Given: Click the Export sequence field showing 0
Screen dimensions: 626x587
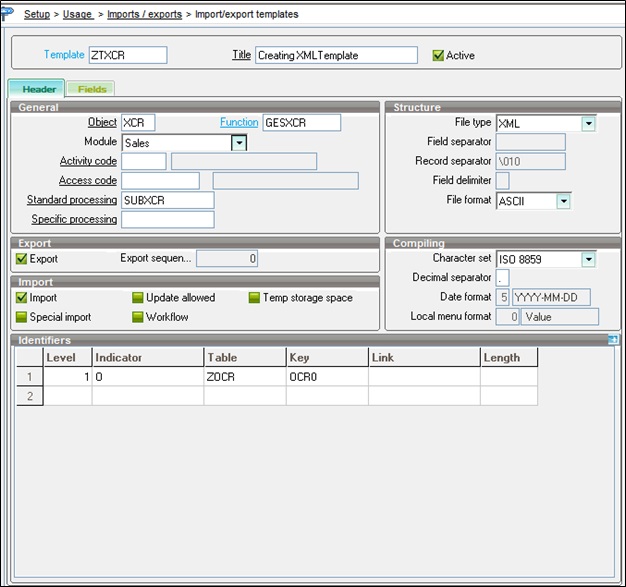Looking at the screenshot, I should pyautogui.click(x=227, y=259).
